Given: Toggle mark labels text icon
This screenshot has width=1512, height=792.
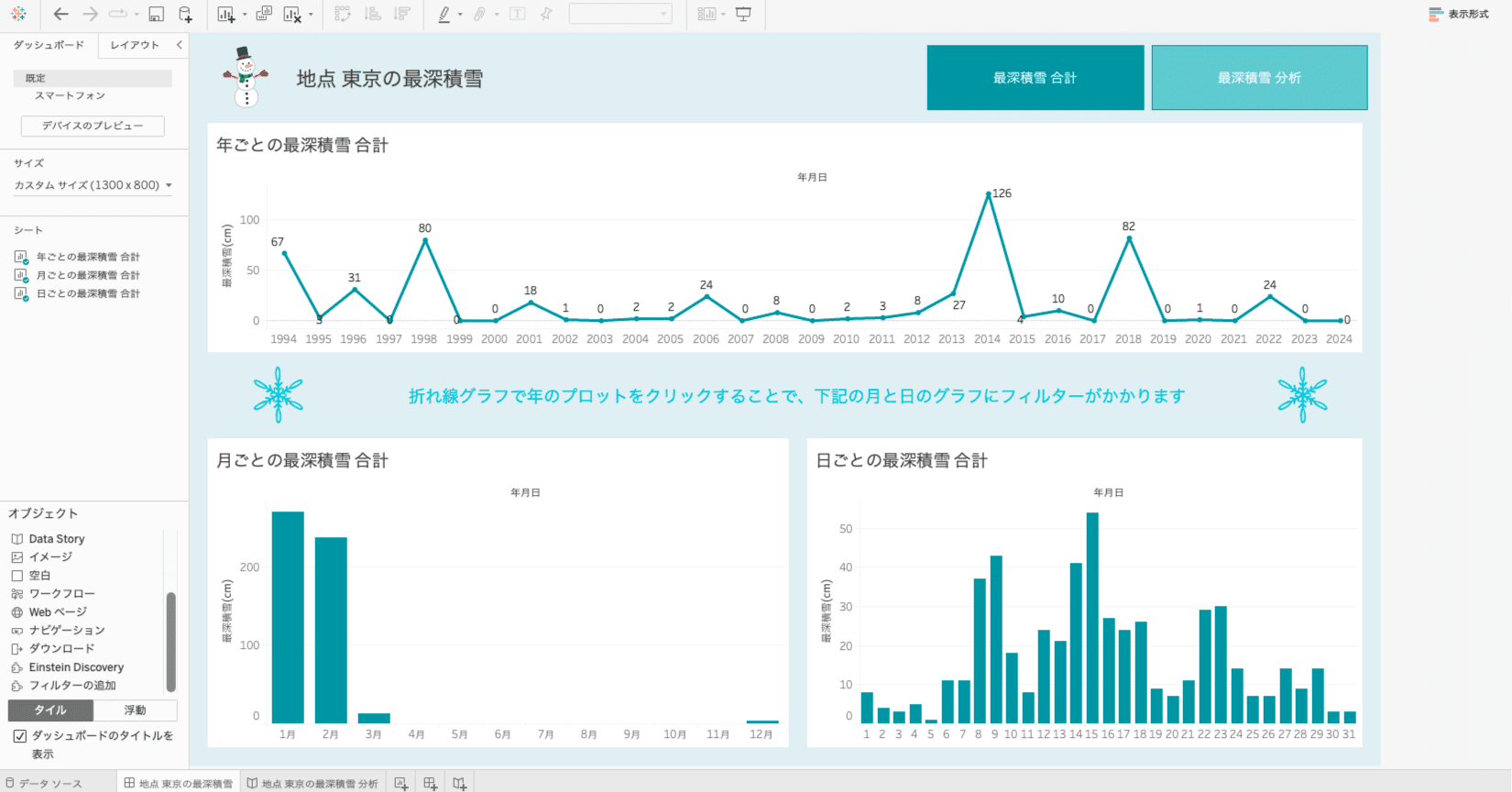Looking at the screenshot, I should (518, 14).
